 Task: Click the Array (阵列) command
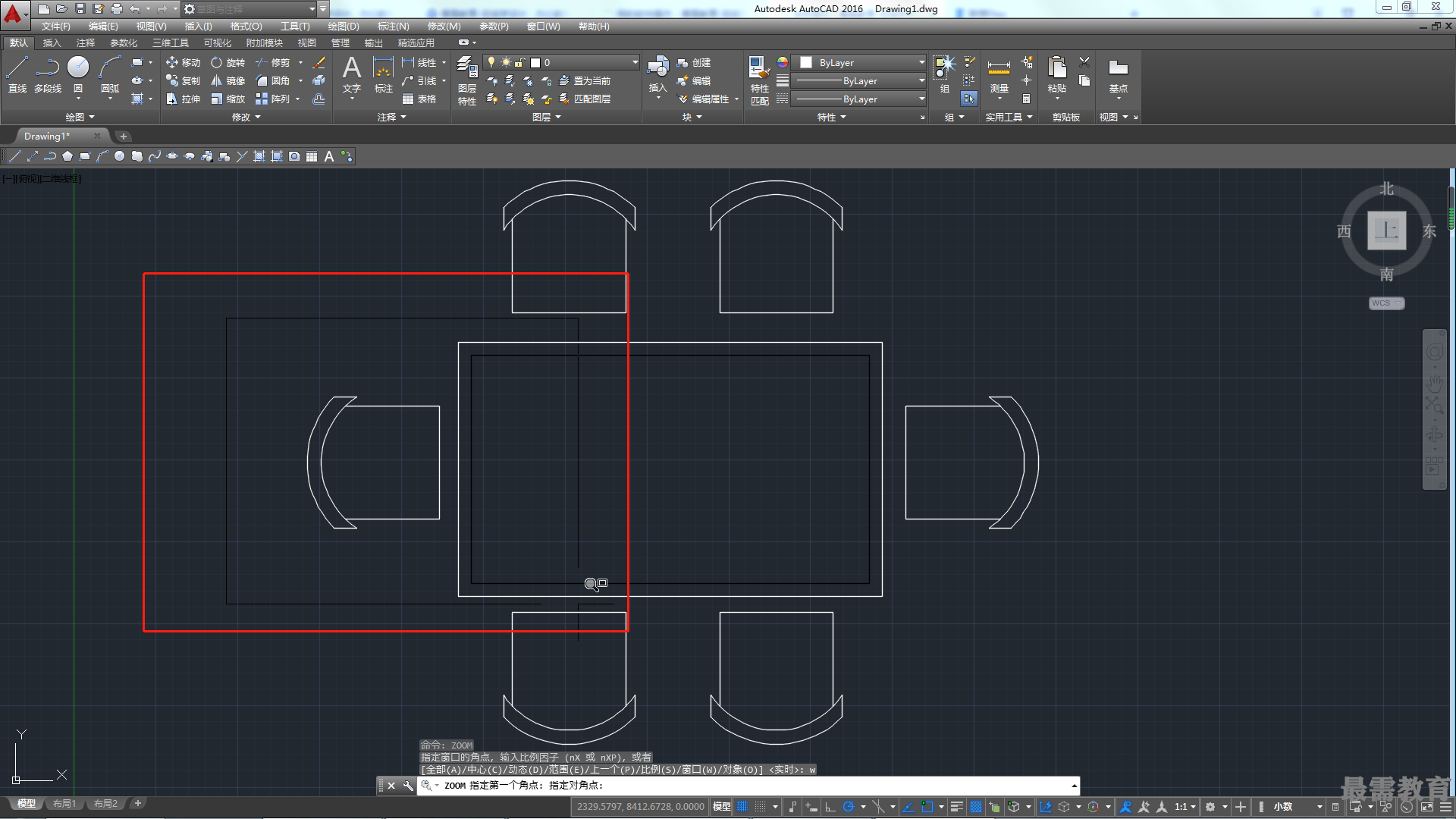click(273, 99)
